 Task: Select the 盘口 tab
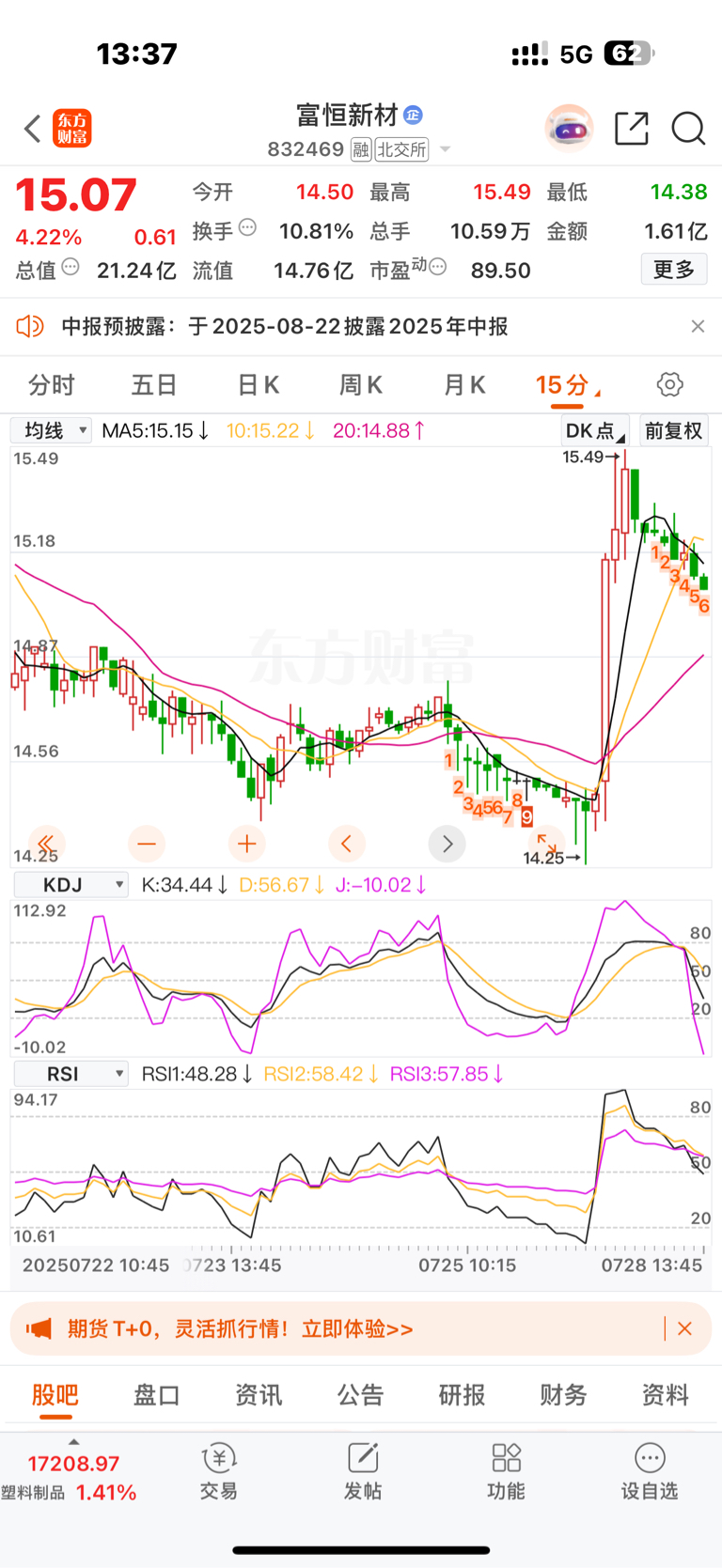(x=157, y=1395)
